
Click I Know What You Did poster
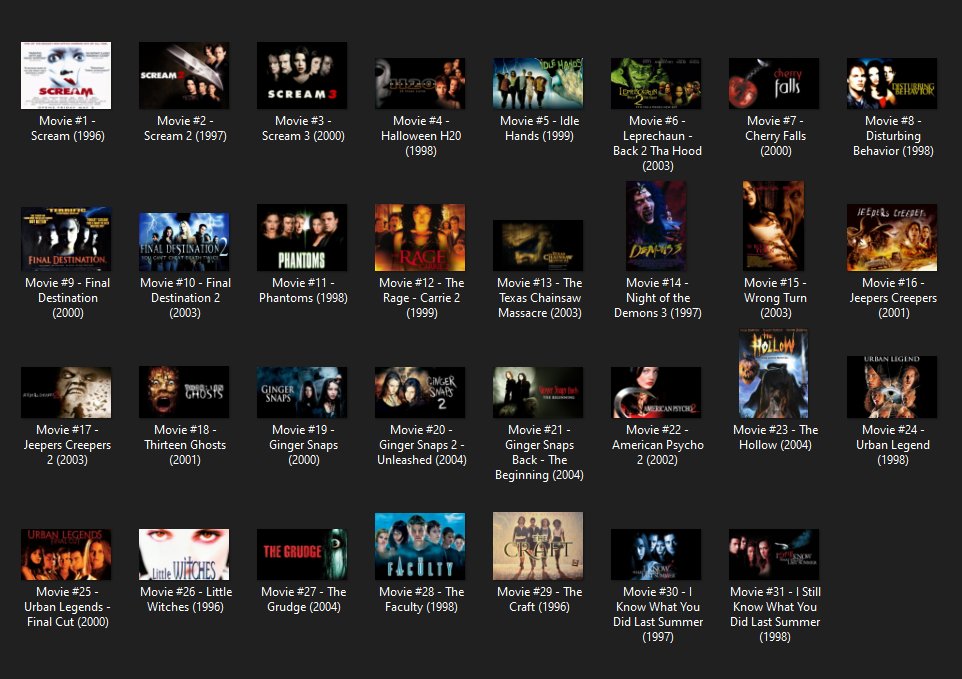coord(656,554)
